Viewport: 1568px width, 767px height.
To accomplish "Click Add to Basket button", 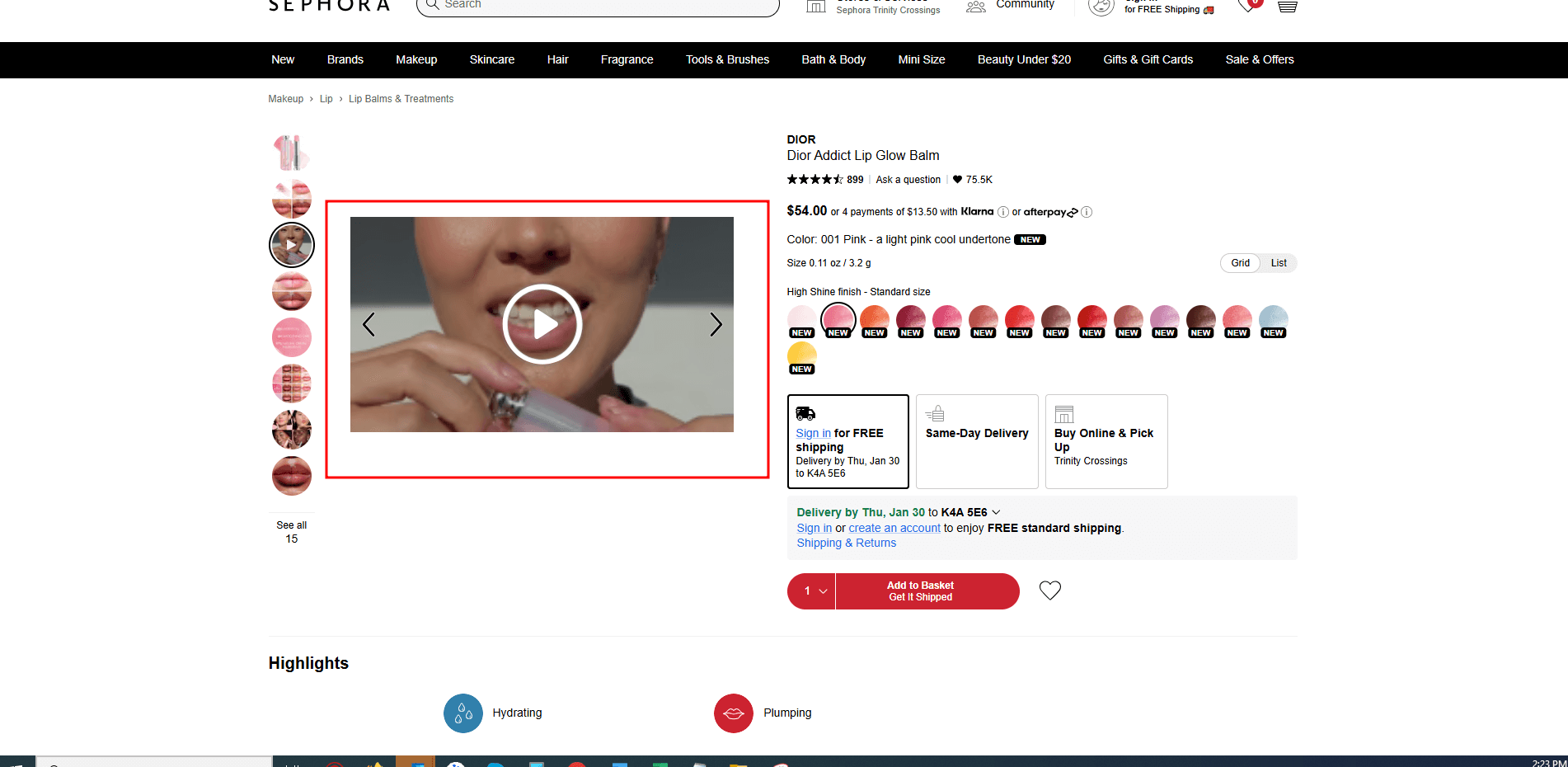I will pyautogui.click(x=920, y=591).
